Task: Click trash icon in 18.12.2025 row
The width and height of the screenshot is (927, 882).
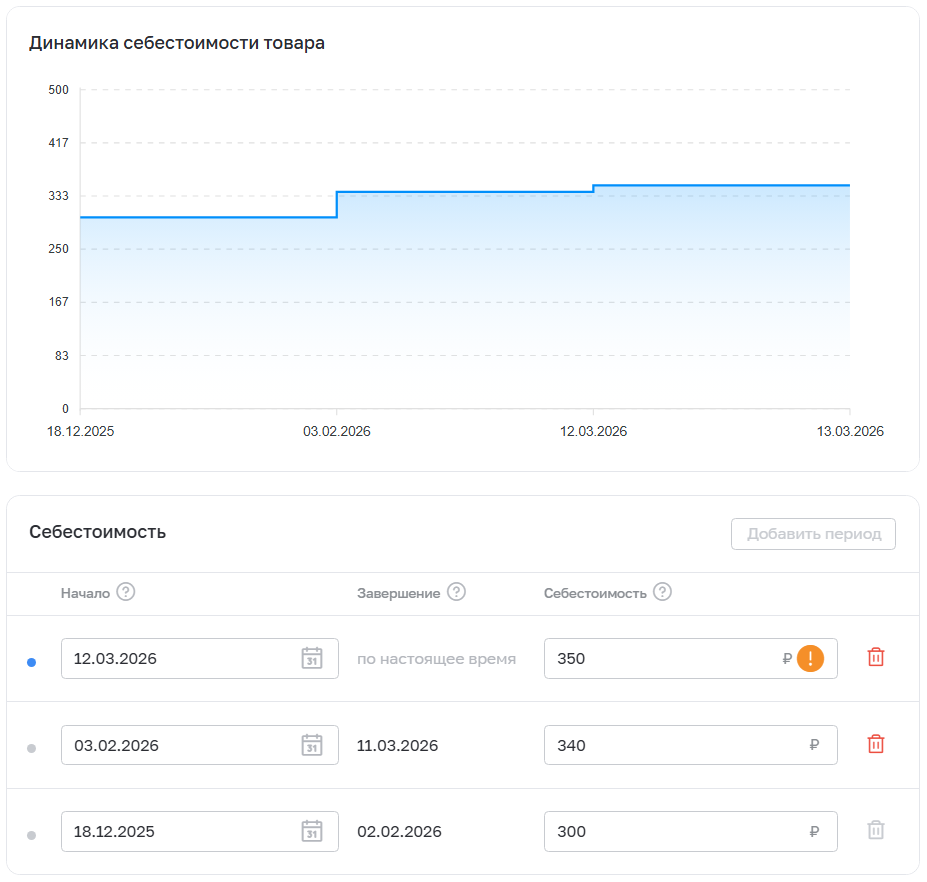Action: pyautogui.click(x=875, y=830)
